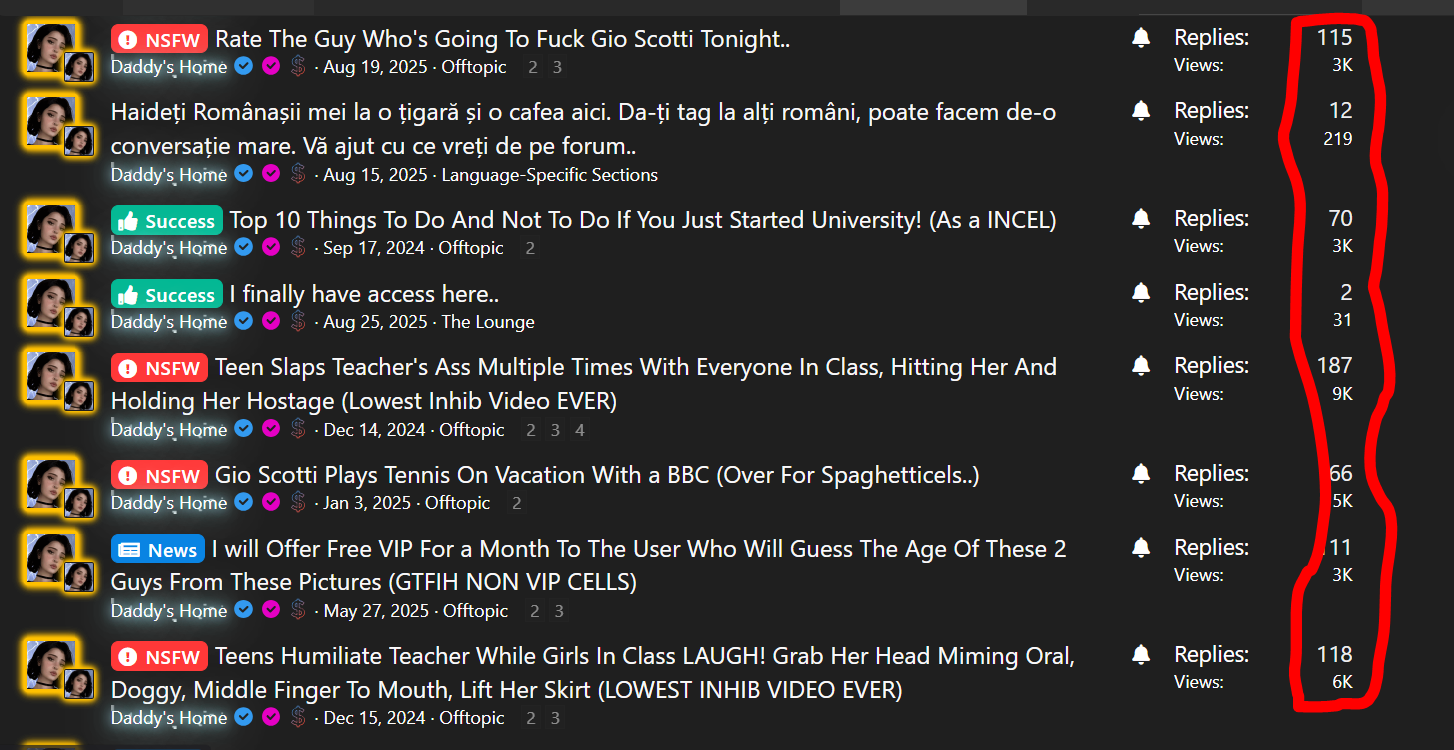
Task: Jump to page 3 of the May 27, 2025 thread
Action: pyautogui.click(x=558, y=611)
